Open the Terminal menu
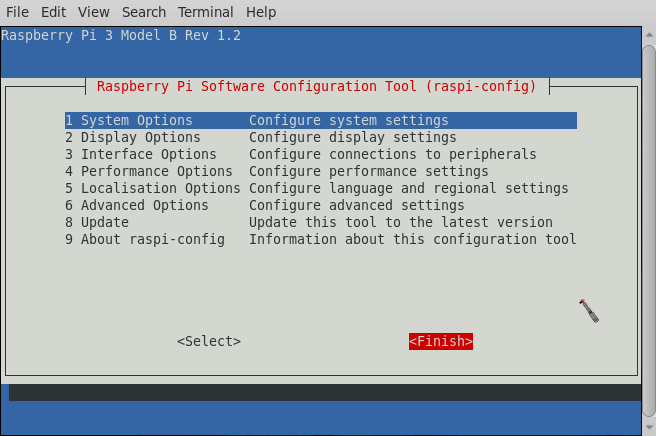Screen dimensions: 656x436 (205, 12)
